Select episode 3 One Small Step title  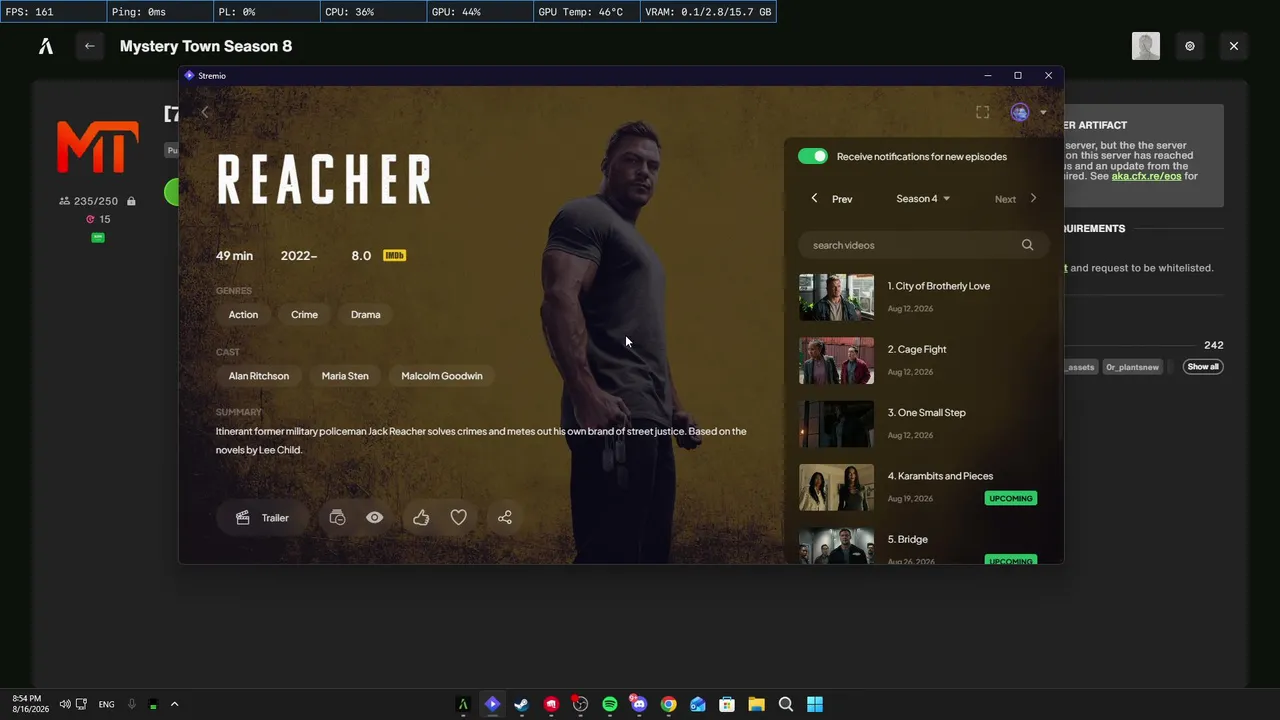coord(927,413)
